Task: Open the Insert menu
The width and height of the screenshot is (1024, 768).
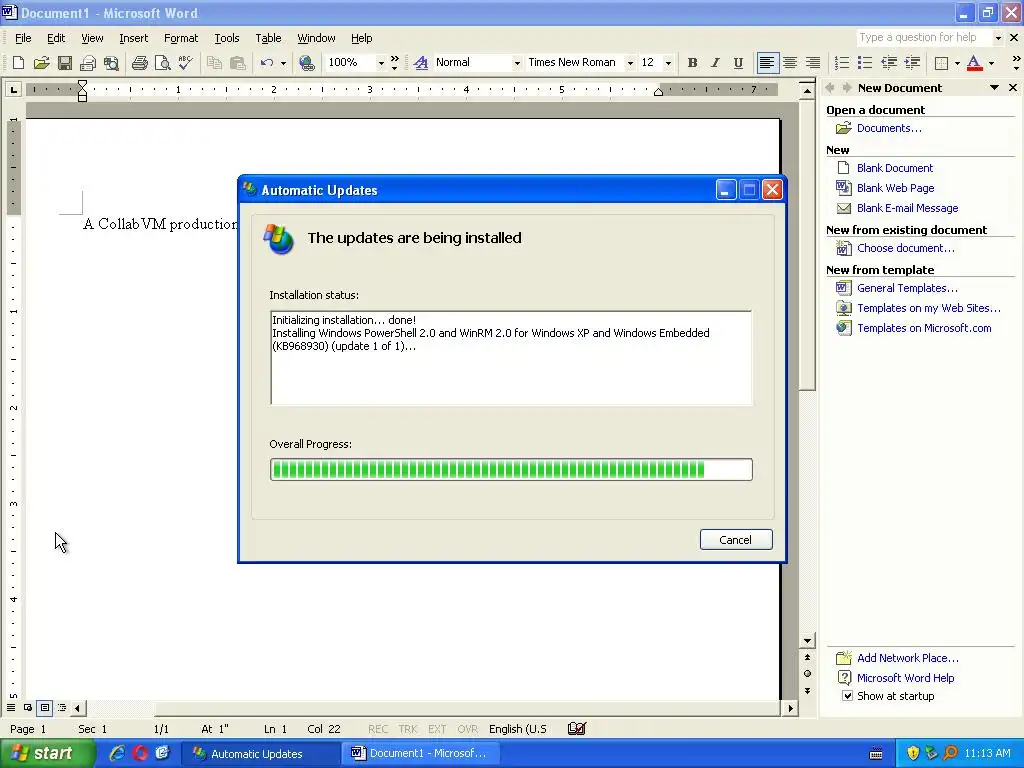Action: [x=133, y=38]
